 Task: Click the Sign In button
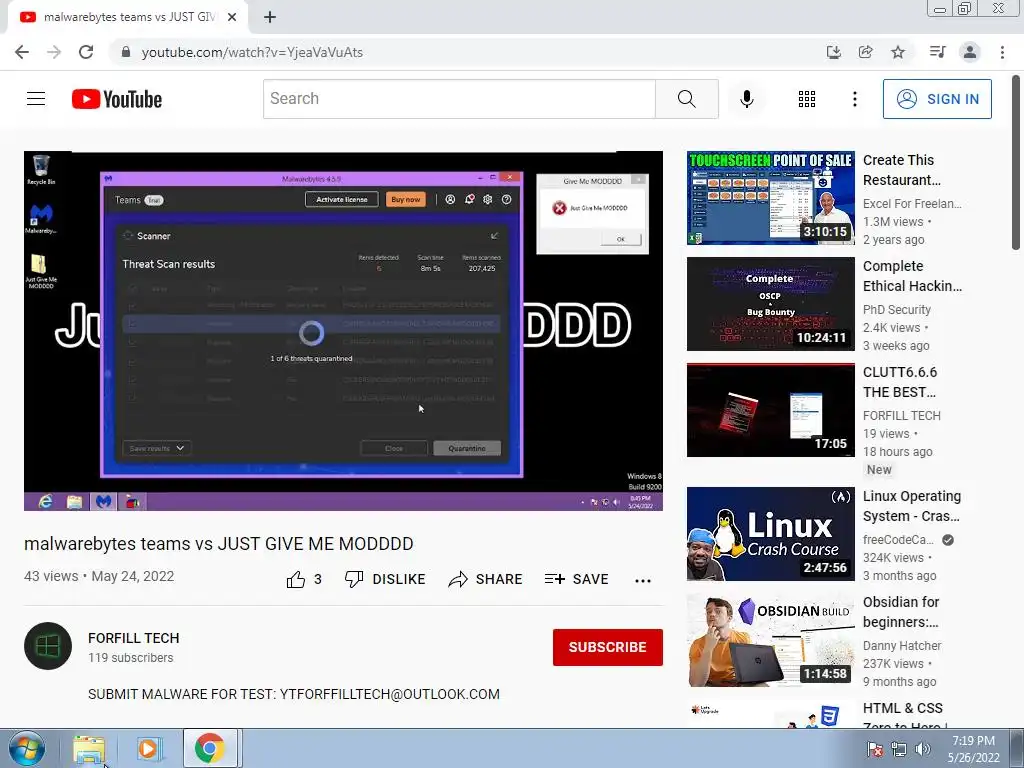pyautogui.click(x=937, y=99)
